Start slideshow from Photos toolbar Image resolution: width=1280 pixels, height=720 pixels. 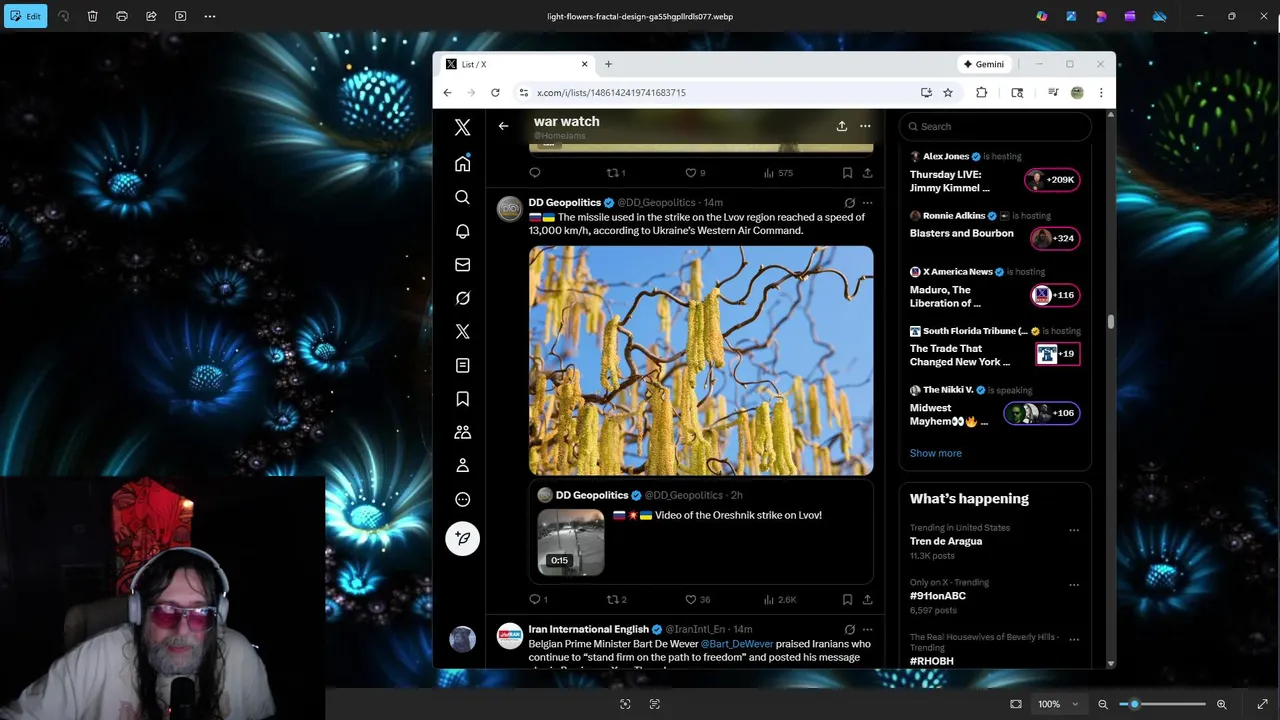coord(180,16)
